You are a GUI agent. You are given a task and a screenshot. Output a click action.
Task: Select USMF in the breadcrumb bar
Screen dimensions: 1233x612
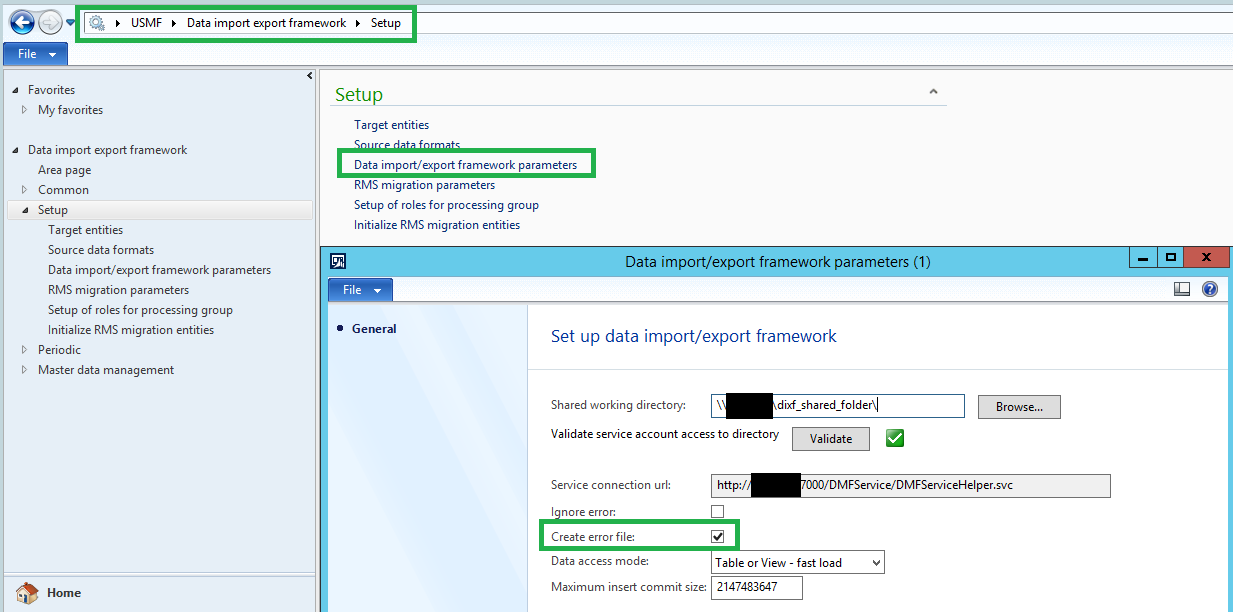coord(146,22)
